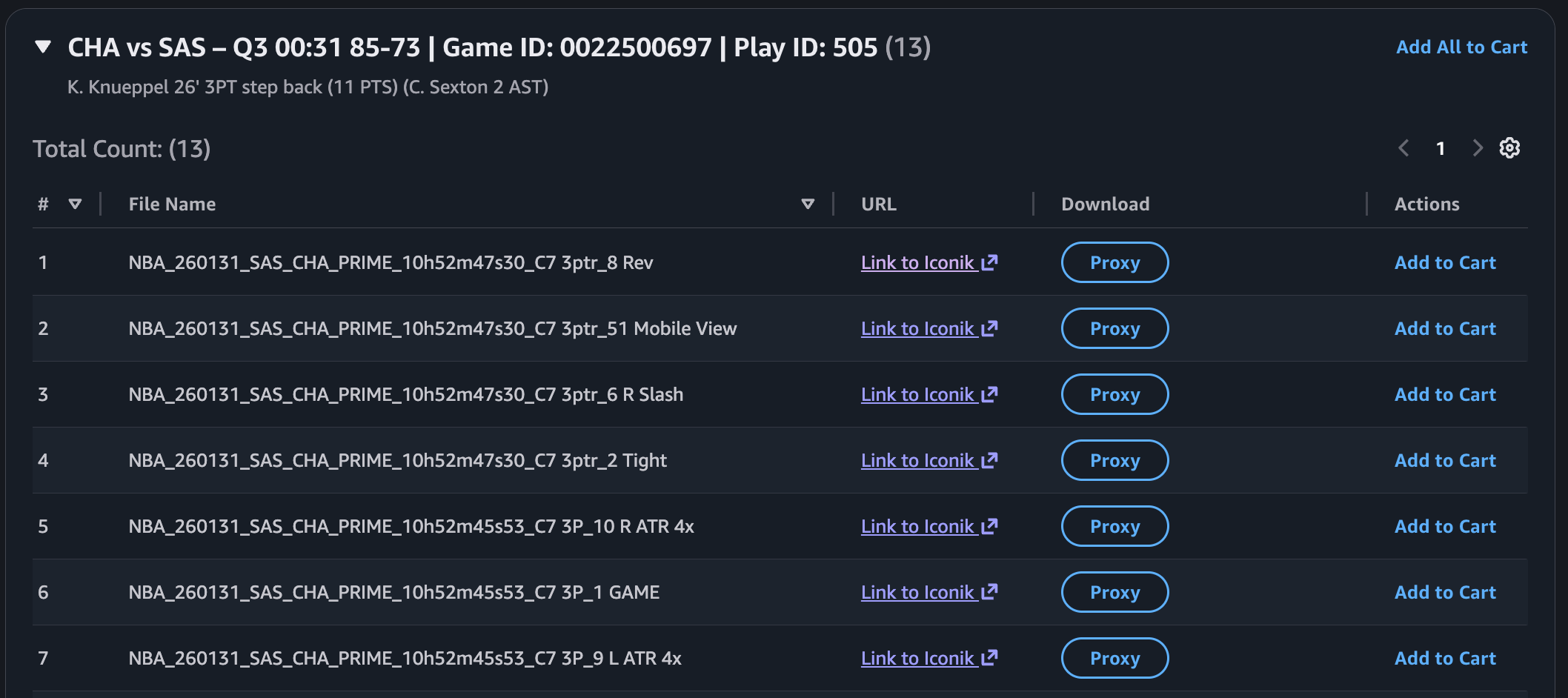Open the File Name column sort dropdown
The image size is (1568, 698).
click(807, 204)
